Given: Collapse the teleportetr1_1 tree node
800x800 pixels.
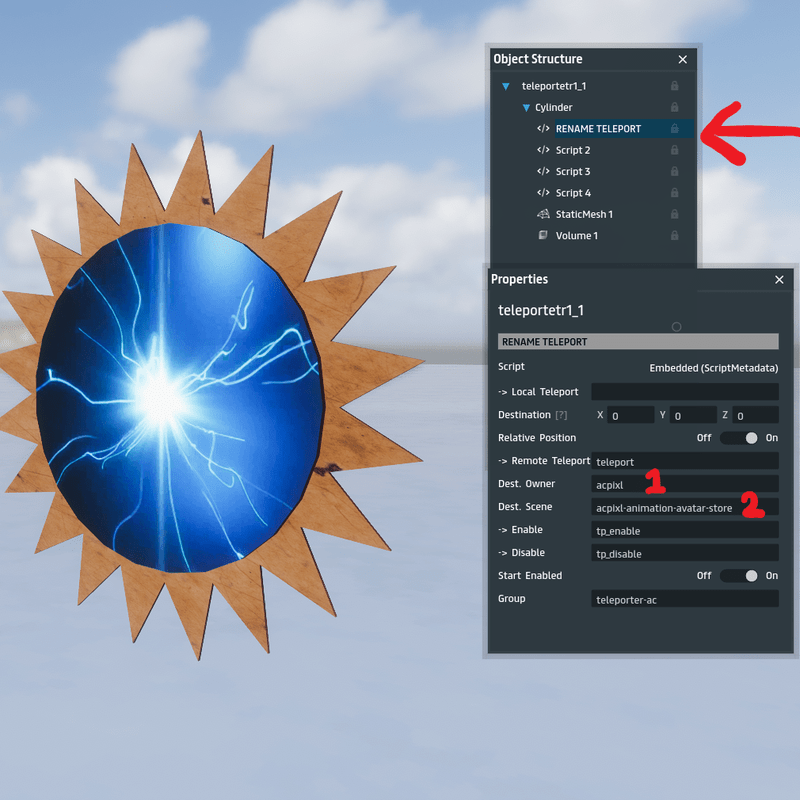Looking at the screenshot, I should [x=506, y=86].
